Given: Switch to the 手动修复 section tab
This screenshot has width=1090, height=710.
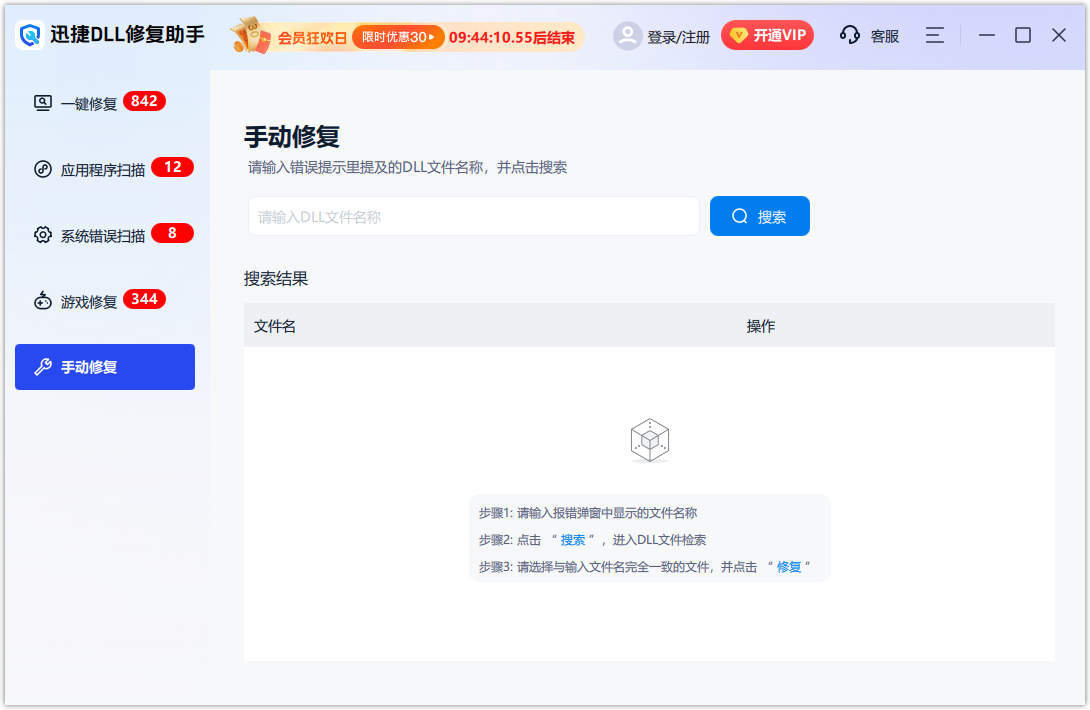Looking at the screenshot, I should click(104, 366).
